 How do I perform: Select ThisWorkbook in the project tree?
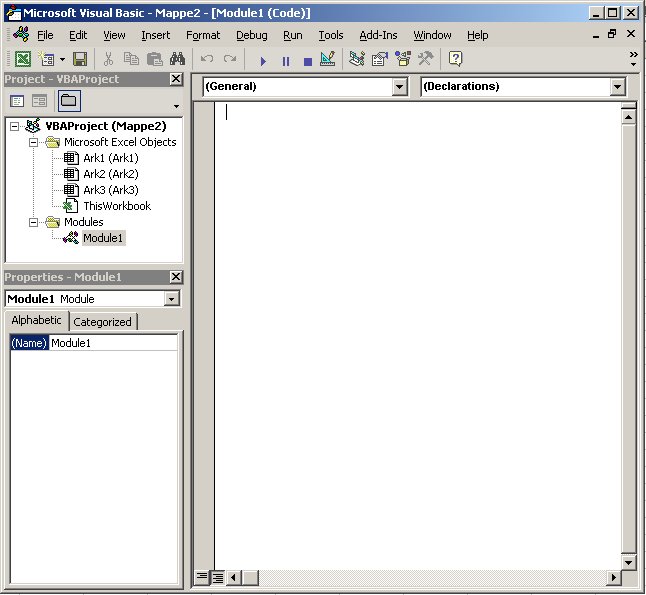(x=116, y=206)
